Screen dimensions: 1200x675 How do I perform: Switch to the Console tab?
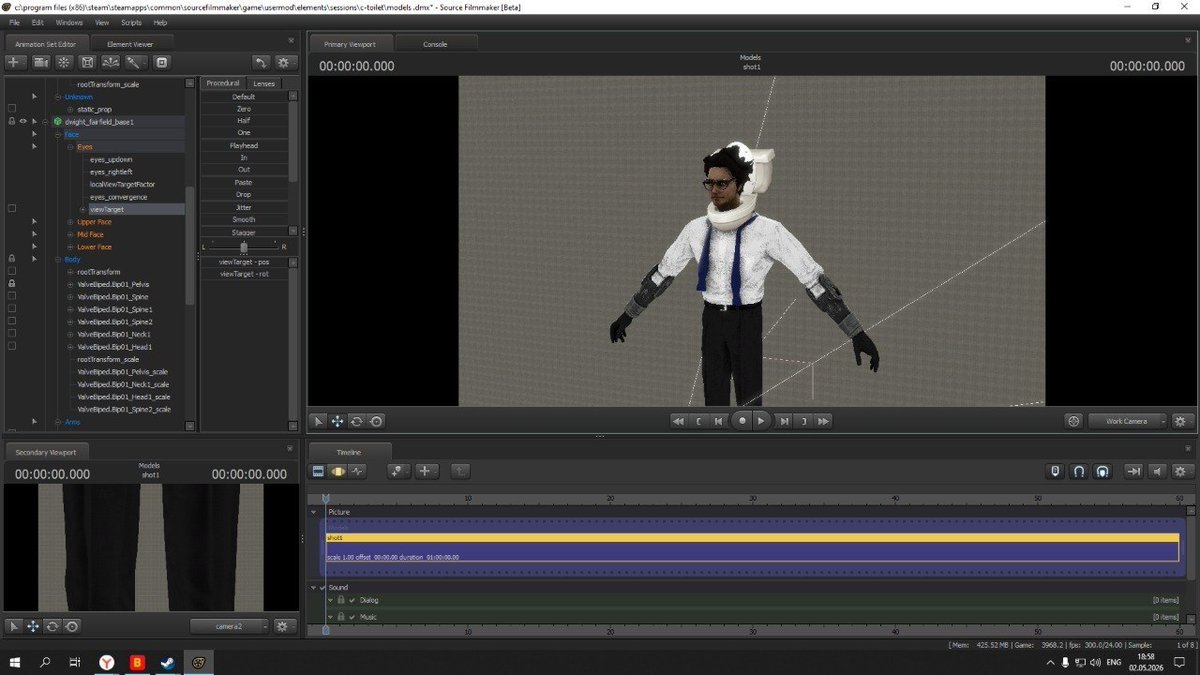435,44
